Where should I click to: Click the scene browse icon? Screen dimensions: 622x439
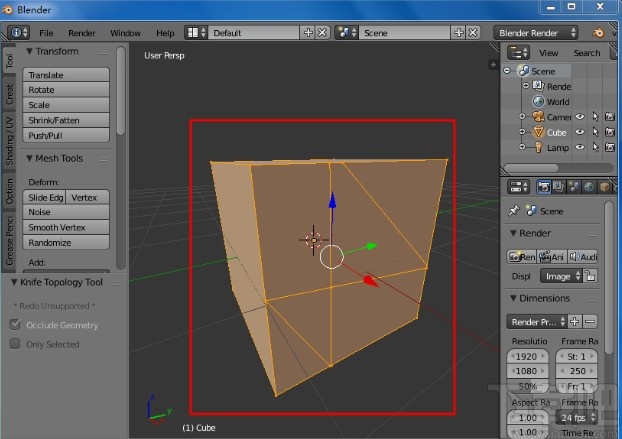pyautogui.click(x=347, y=33)
